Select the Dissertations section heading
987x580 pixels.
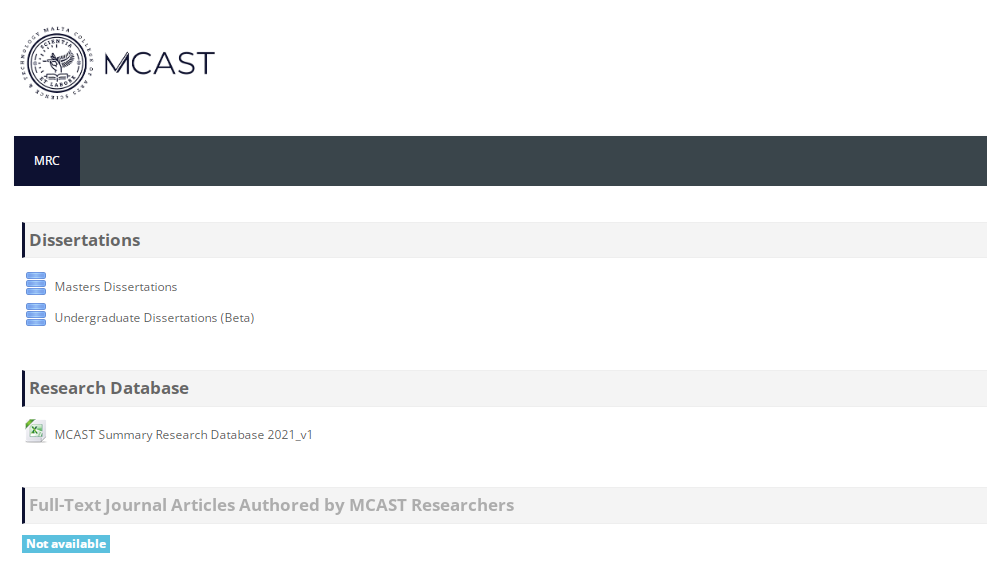(x=85, y=240)
